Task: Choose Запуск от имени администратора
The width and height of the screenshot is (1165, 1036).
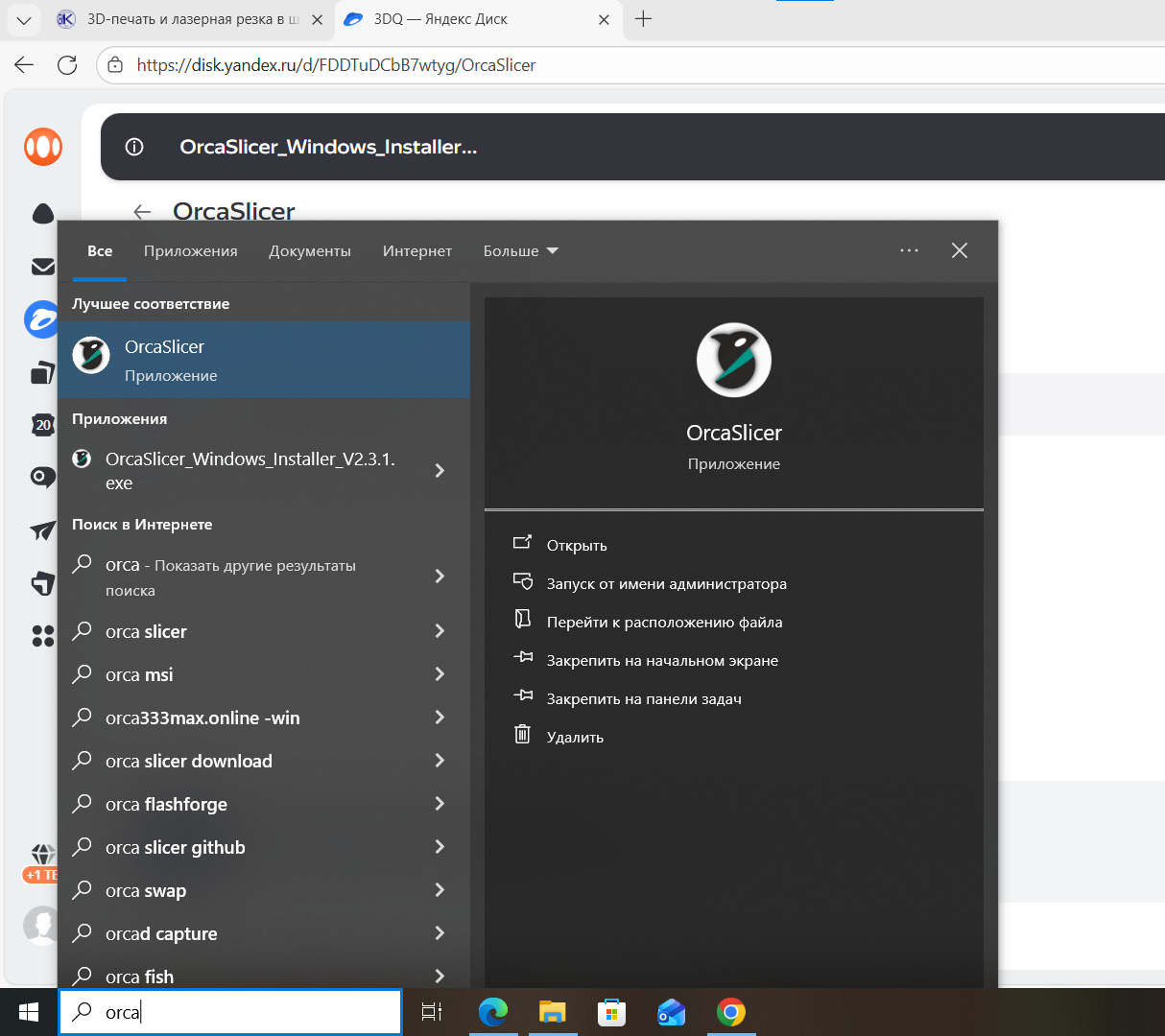Action: coord(667,584)
